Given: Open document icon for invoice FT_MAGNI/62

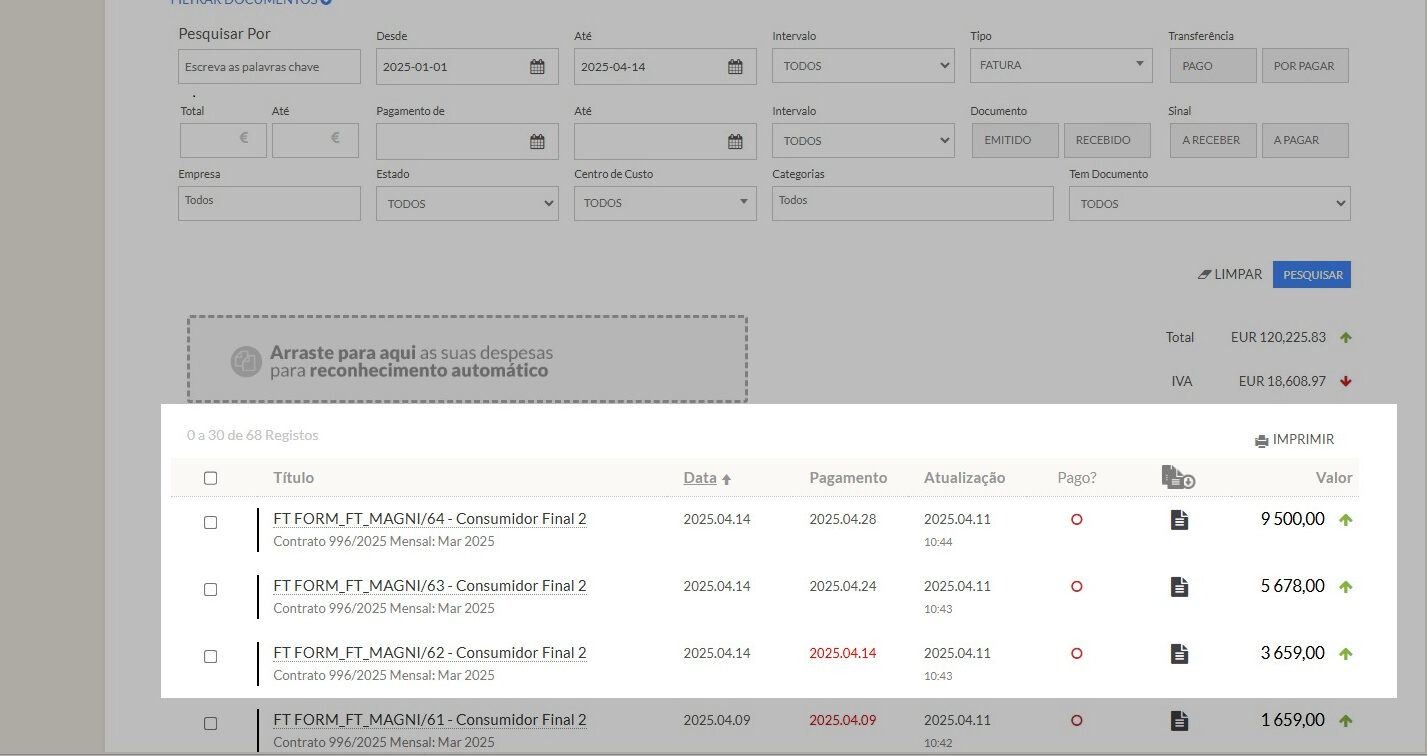Looking at the screenshot, I should 1179,654.
